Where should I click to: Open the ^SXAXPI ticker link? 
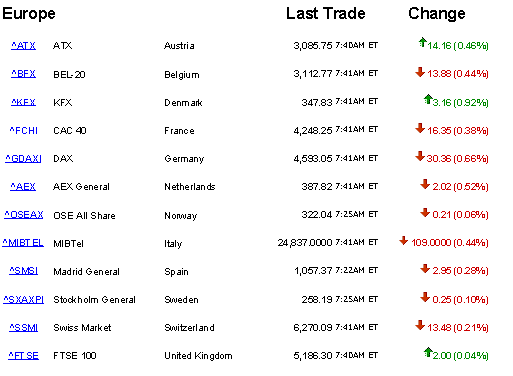[23, 299]
